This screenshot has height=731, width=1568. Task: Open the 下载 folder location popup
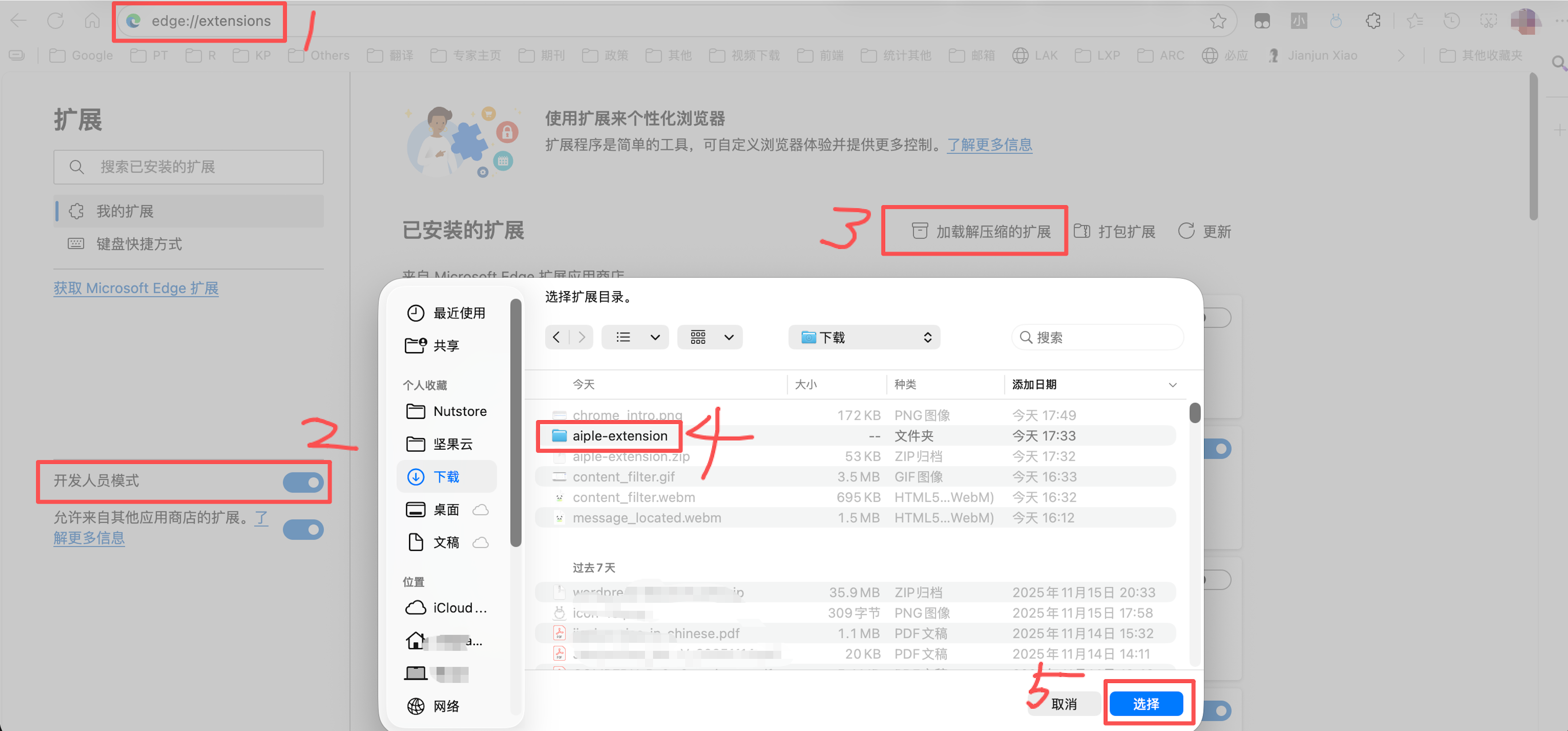[864, 337]
